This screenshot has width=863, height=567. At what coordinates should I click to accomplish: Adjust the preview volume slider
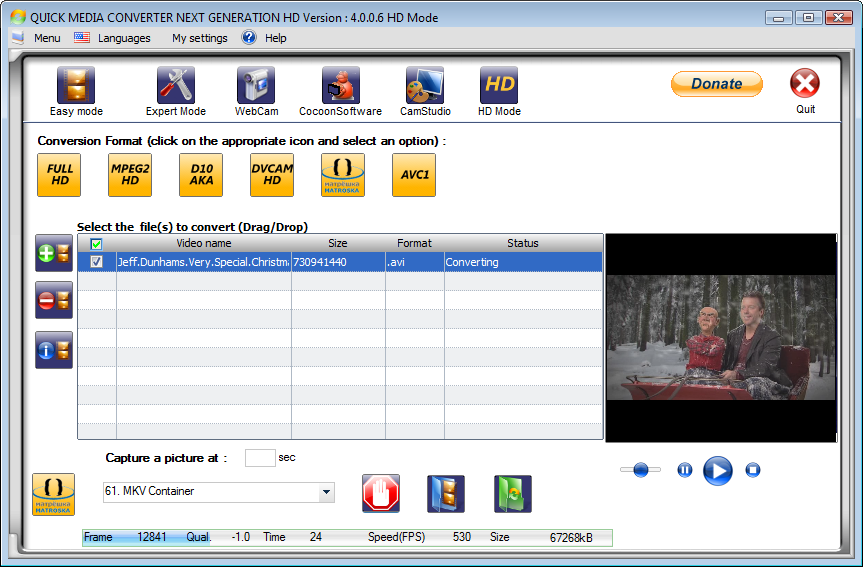tap(640, 470)
